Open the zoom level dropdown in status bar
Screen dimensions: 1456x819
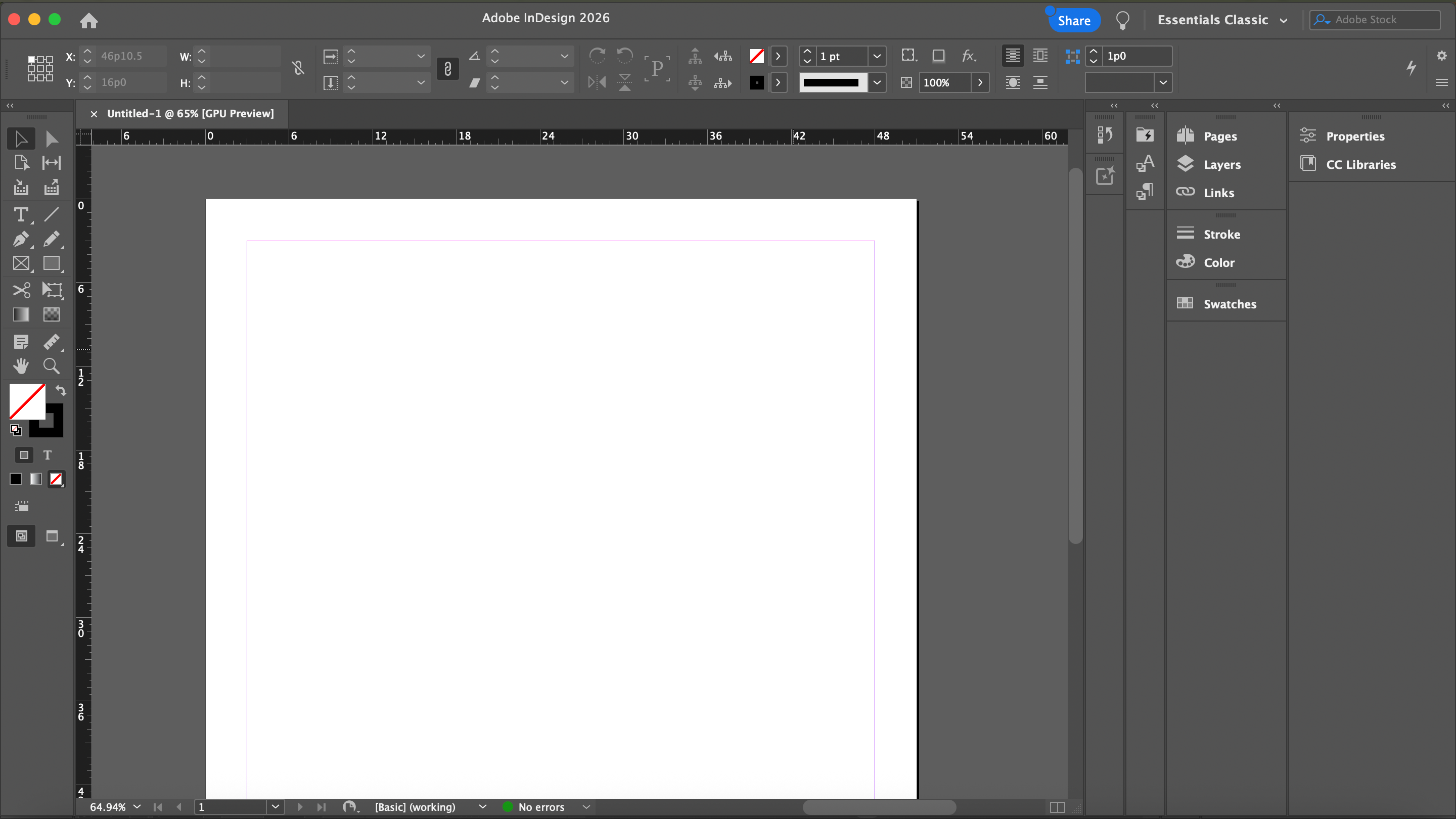[138, 806]
